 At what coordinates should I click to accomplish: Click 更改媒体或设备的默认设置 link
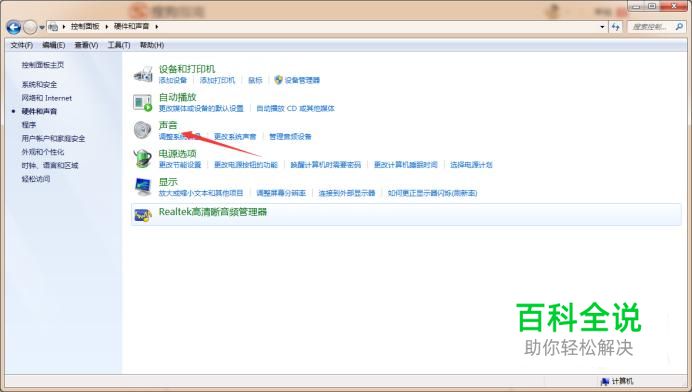point(201,109)
